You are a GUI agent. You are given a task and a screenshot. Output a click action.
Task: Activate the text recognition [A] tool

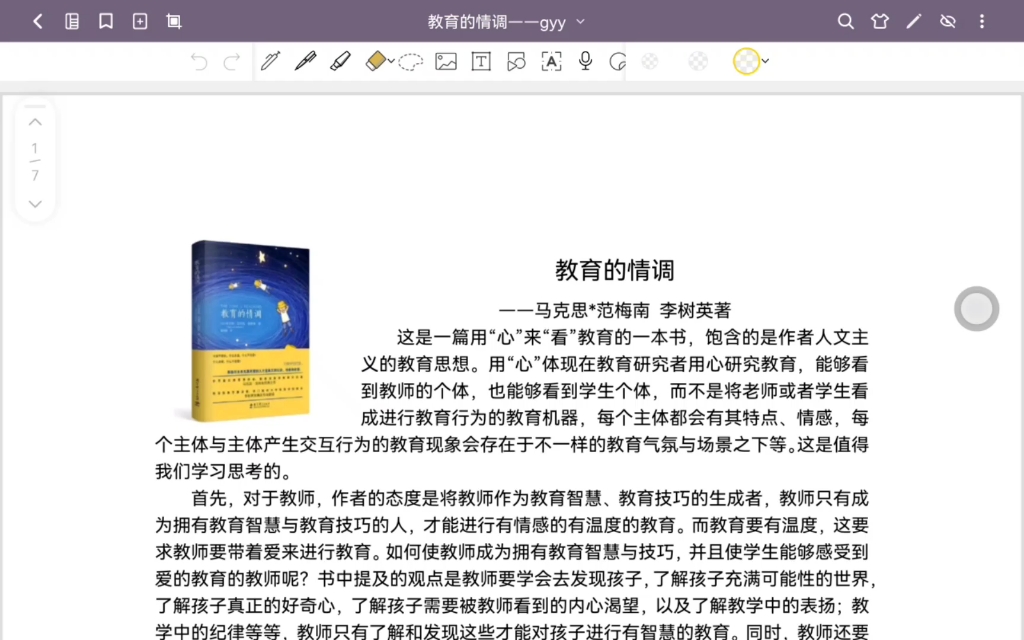(549, 61)
